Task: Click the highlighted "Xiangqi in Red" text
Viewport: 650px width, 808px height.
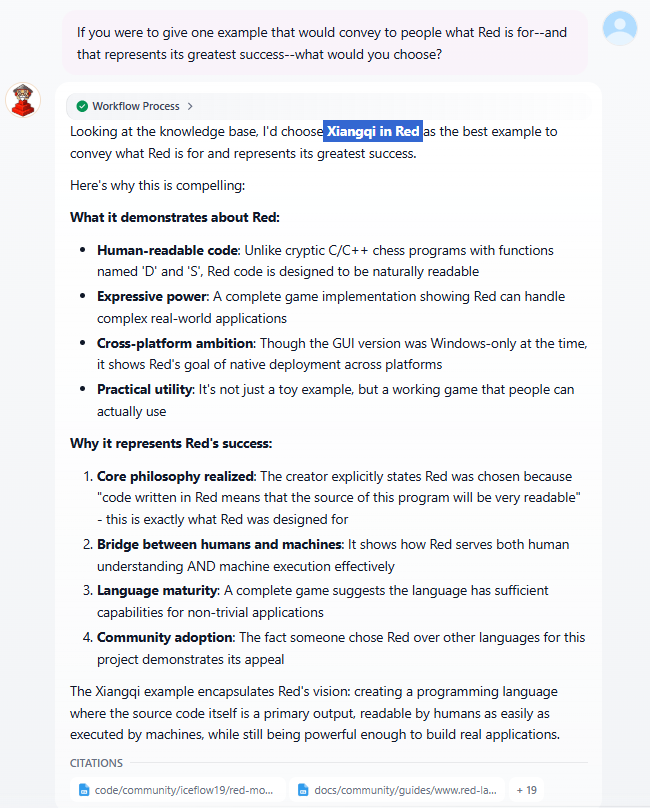Action: coord(373,131)
